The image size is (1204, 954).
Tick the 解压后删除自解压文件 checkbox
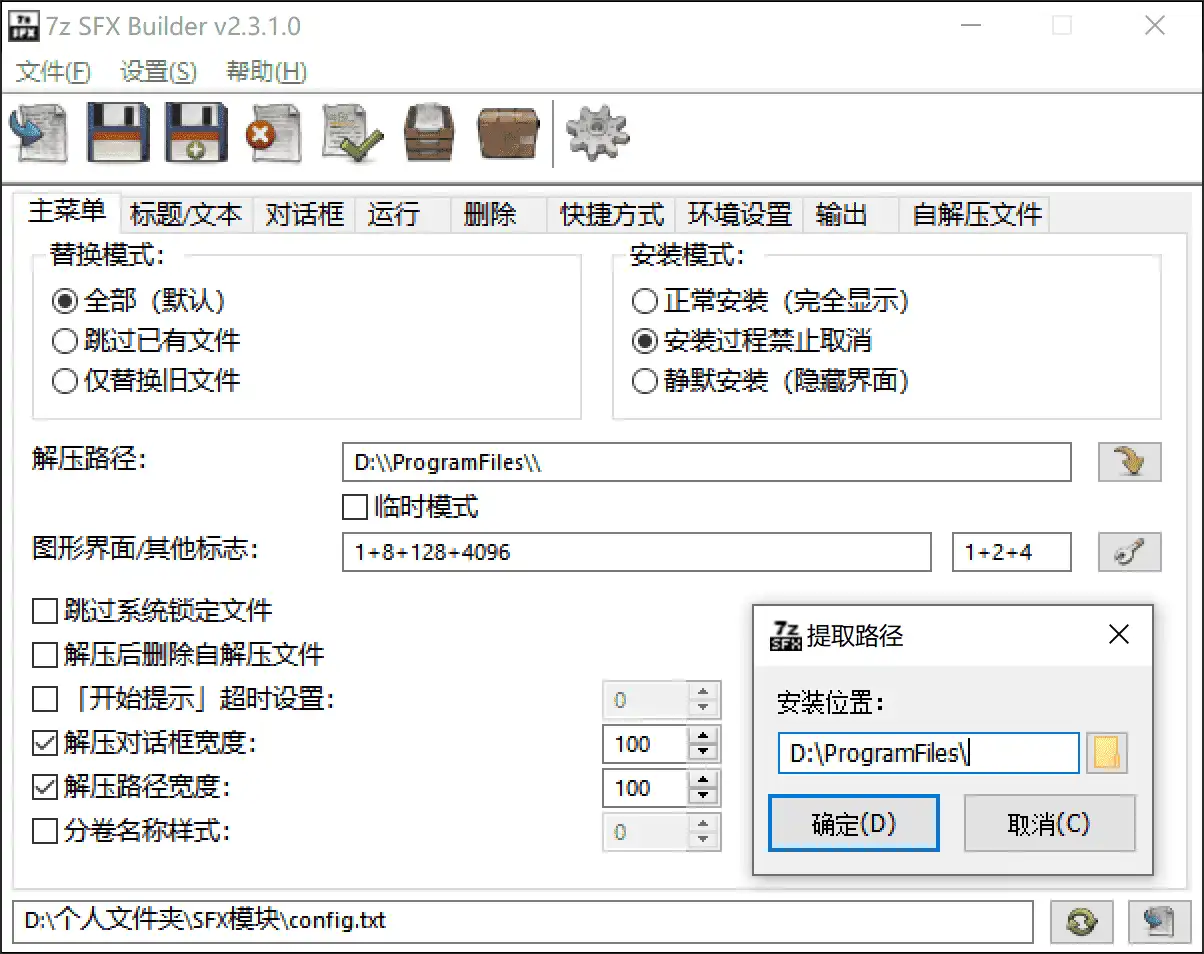click(45, 655)
